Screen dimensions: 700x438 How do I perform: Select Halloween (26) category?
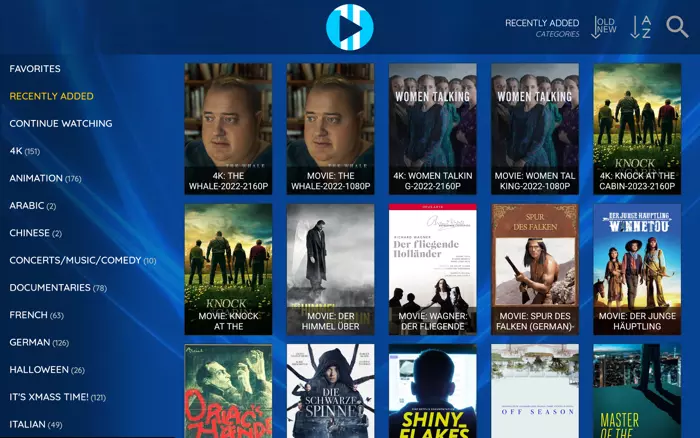pos(47,370)
